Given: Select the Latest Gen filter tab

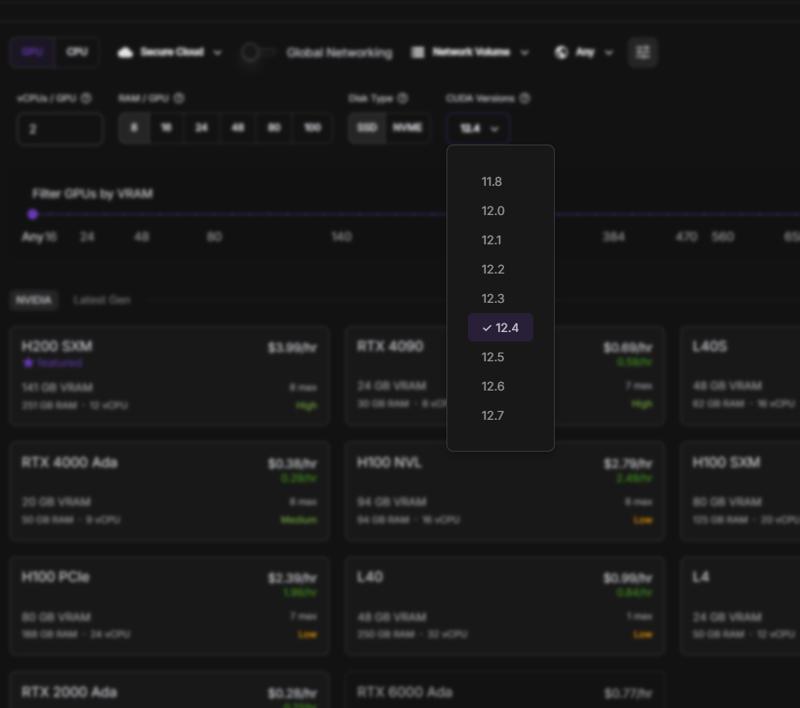Looking at the screenshot, I should pyautogui.click(x=102, y=300).
